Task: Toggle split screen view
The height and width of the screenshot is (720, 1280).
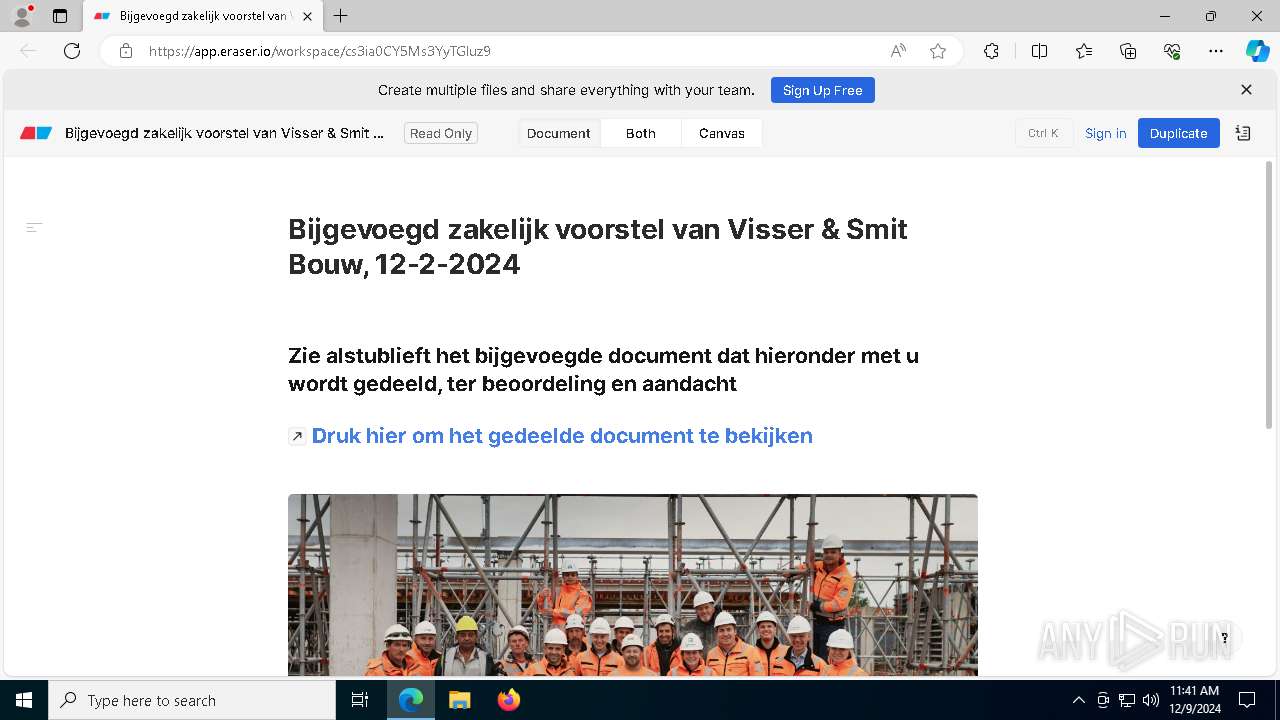Action: (1039, 51)
